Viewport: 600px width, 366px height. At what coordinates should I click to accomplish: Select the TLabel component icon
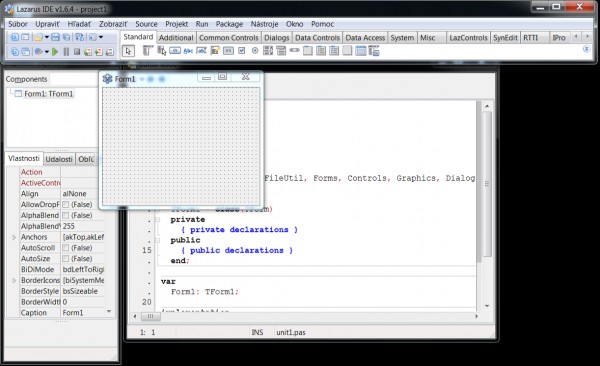click(x=188, y=51)
